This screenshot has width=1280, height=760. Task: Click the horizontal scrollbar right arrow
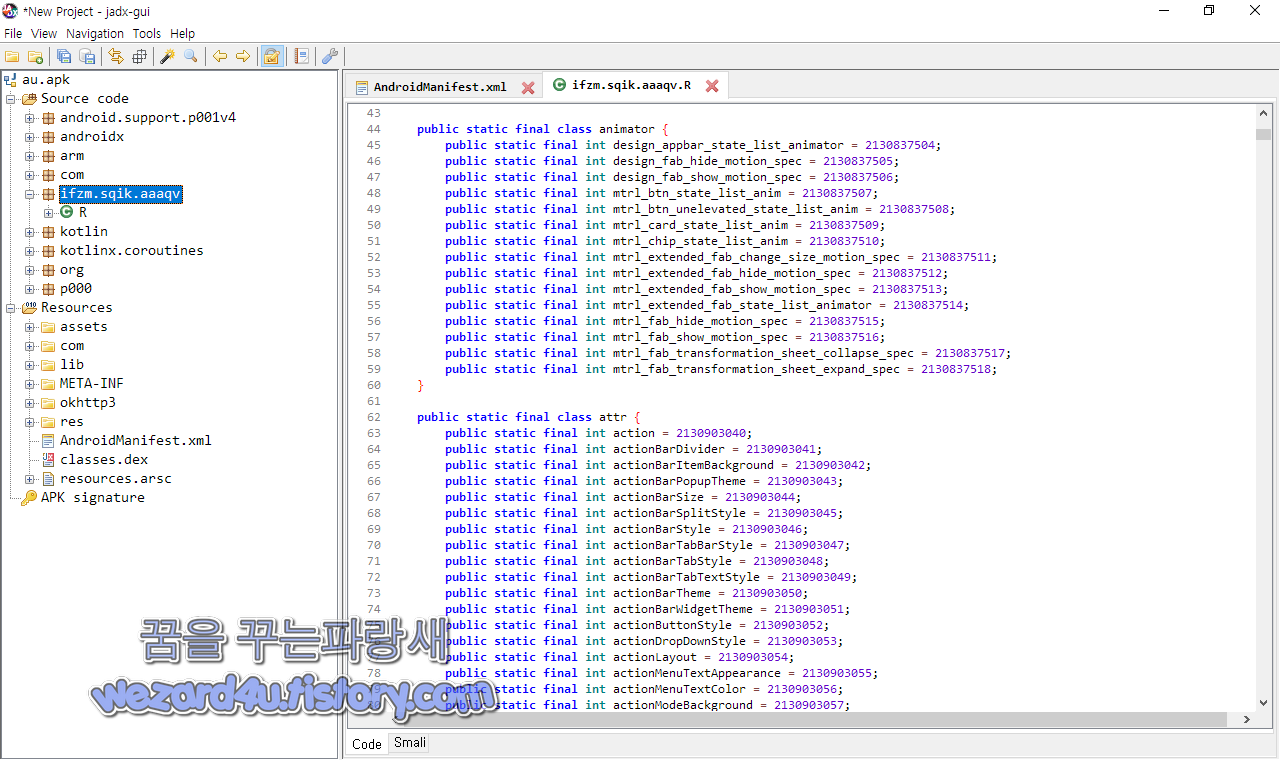[1247, 719]
